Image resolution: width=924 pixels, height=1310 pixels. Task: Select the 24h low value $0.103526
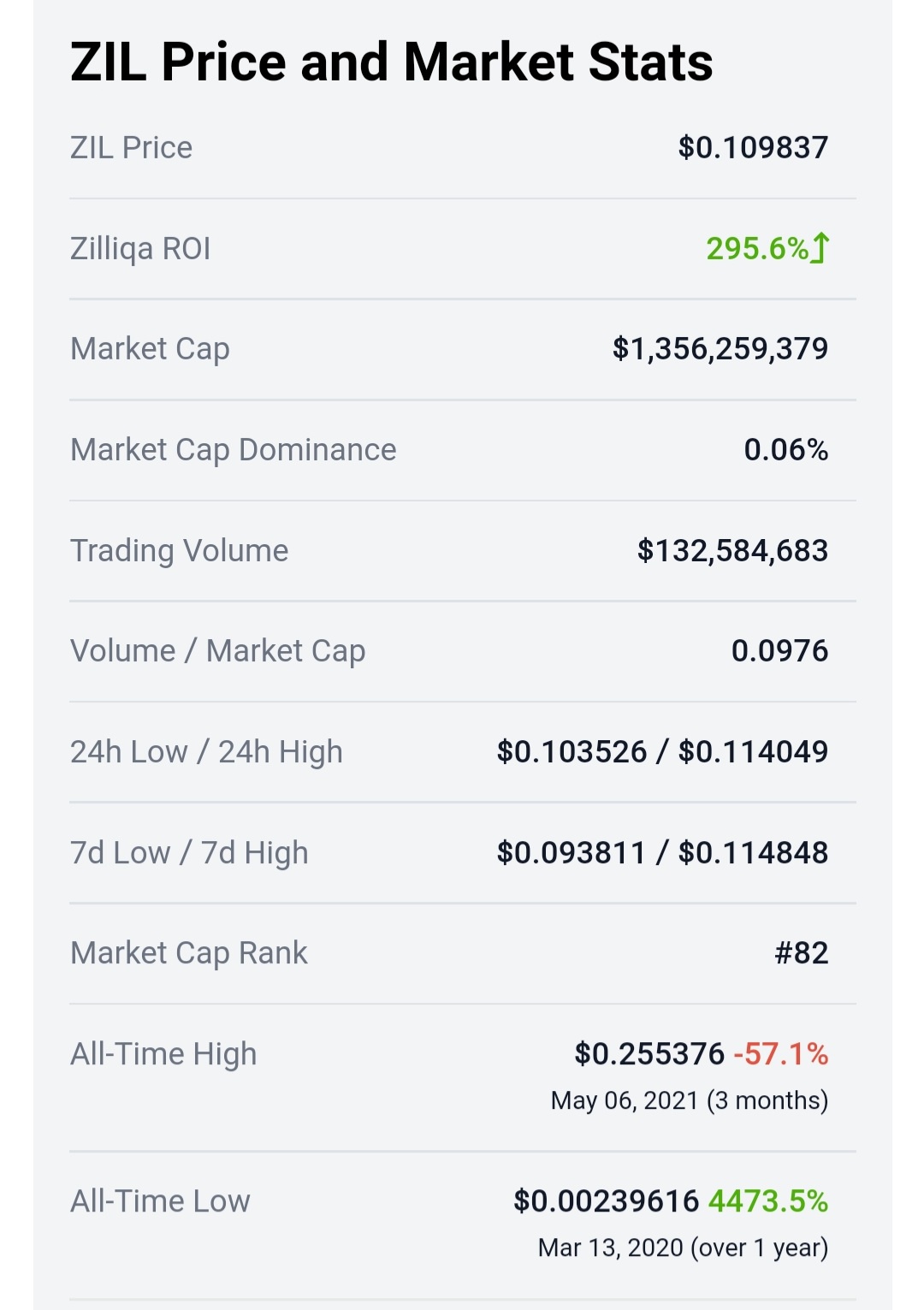point(572,751)
